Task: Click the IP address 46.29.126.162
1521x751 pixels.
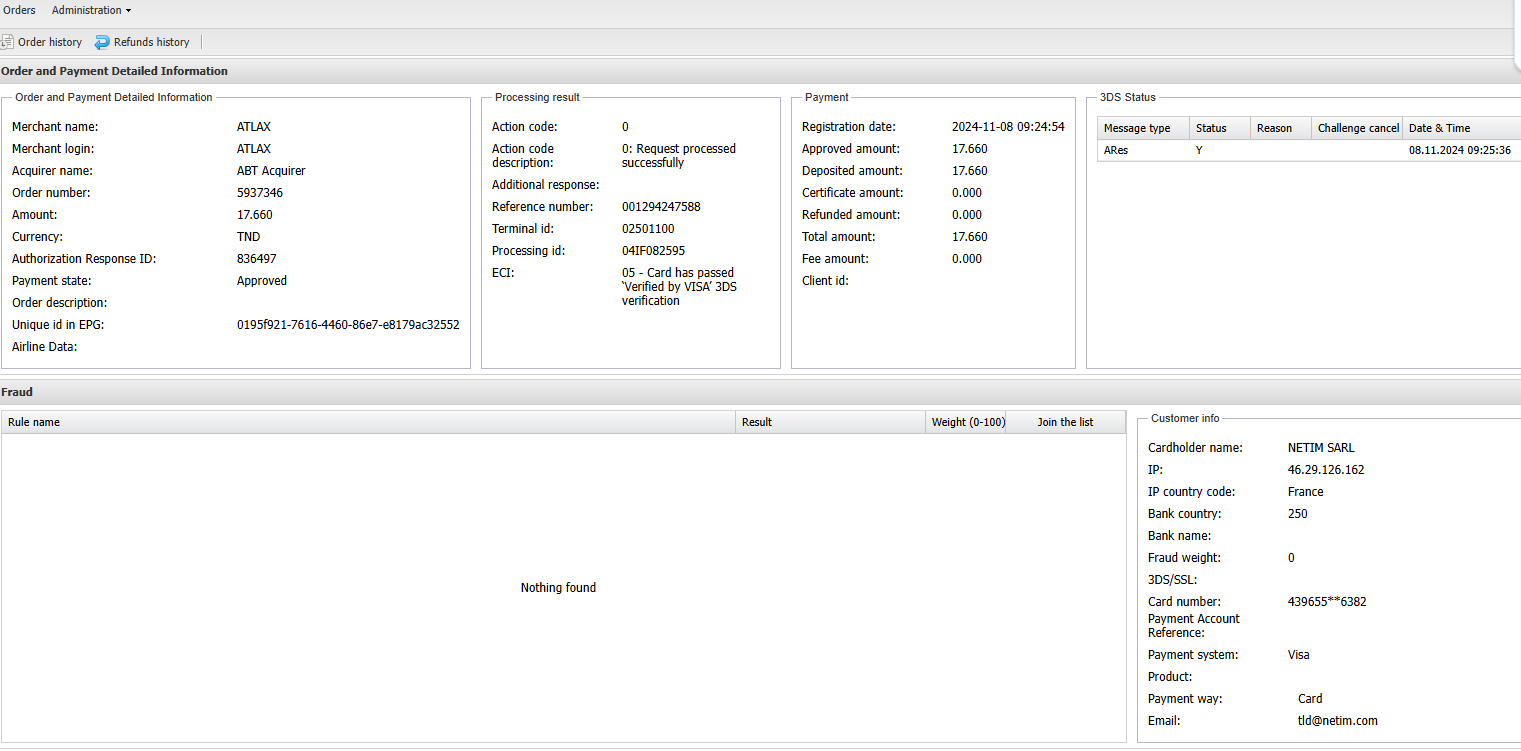Action: [x=1326, y=470]
